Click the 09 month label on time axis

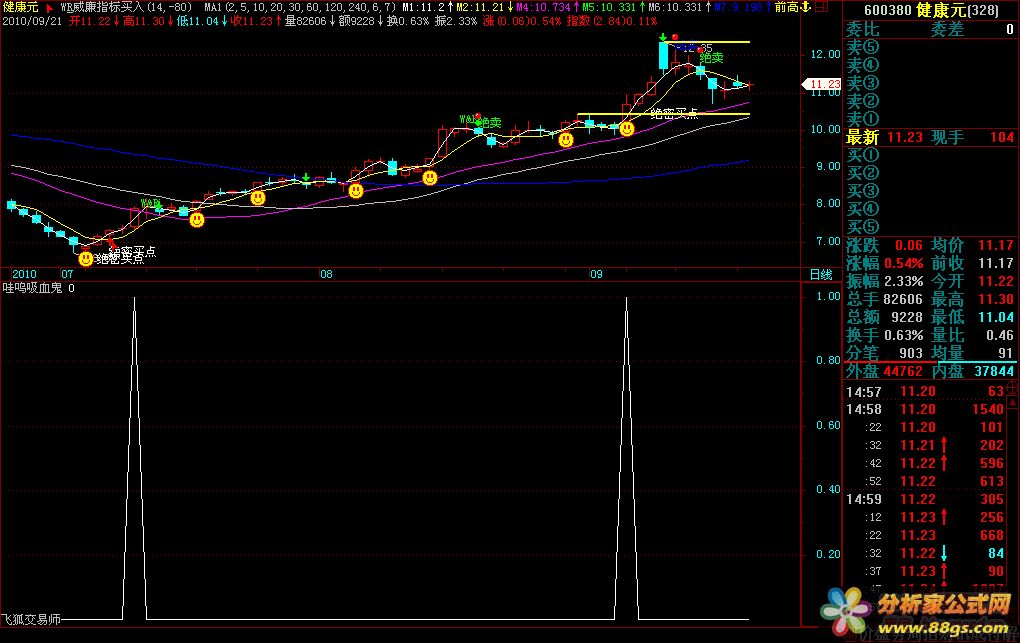(x=597, y=275)
